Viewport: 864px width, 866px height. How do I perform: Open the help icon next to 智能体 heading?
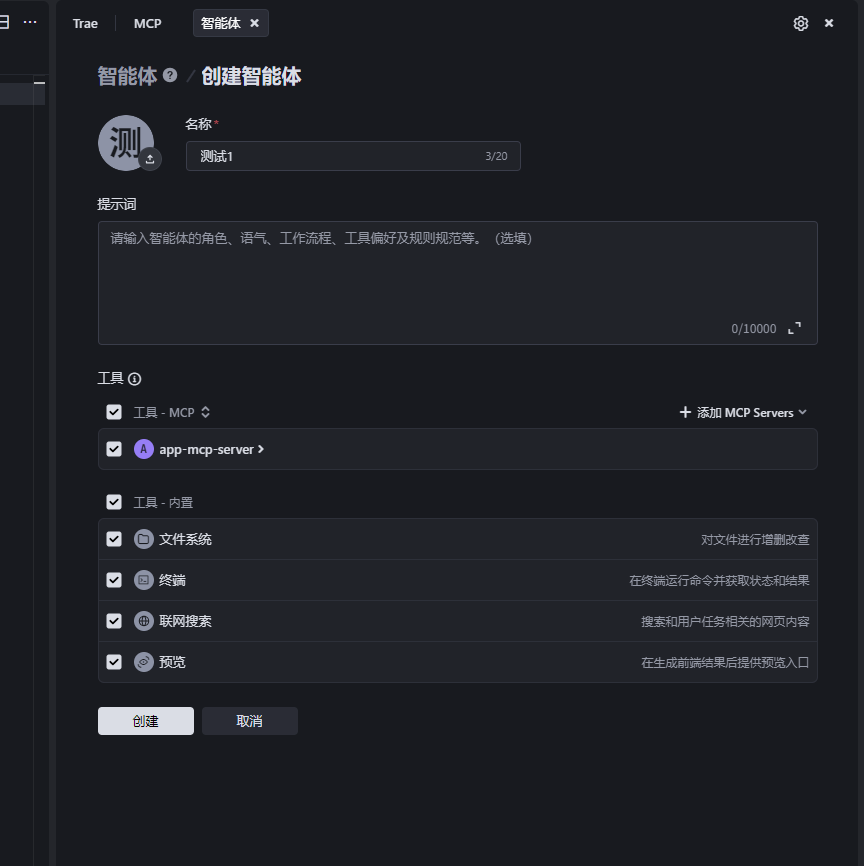[168, 74]
